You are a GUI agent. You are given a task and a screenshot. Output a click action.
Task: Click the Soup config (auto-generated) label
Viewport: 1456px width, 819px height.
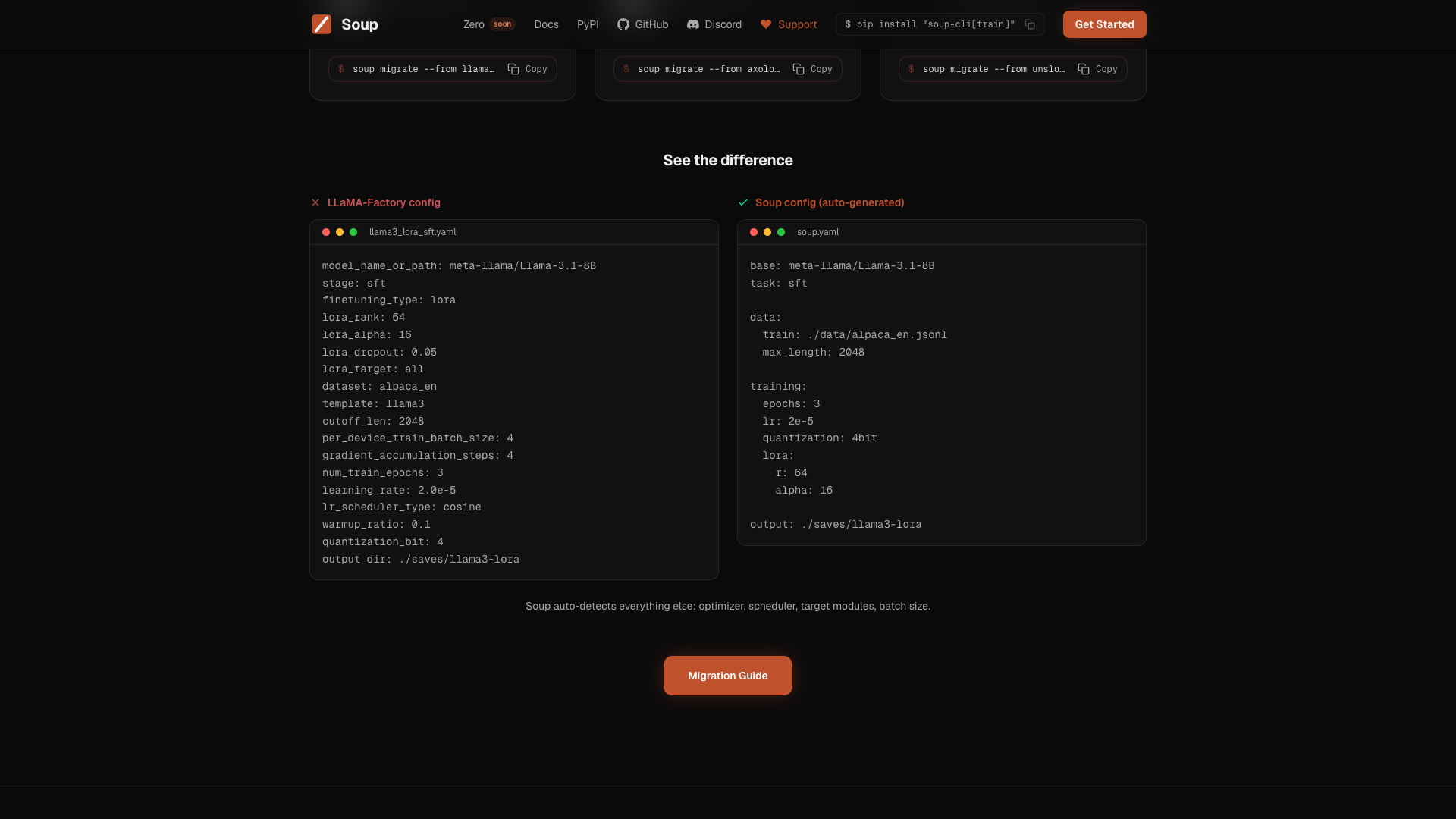(x=830, y=202)
